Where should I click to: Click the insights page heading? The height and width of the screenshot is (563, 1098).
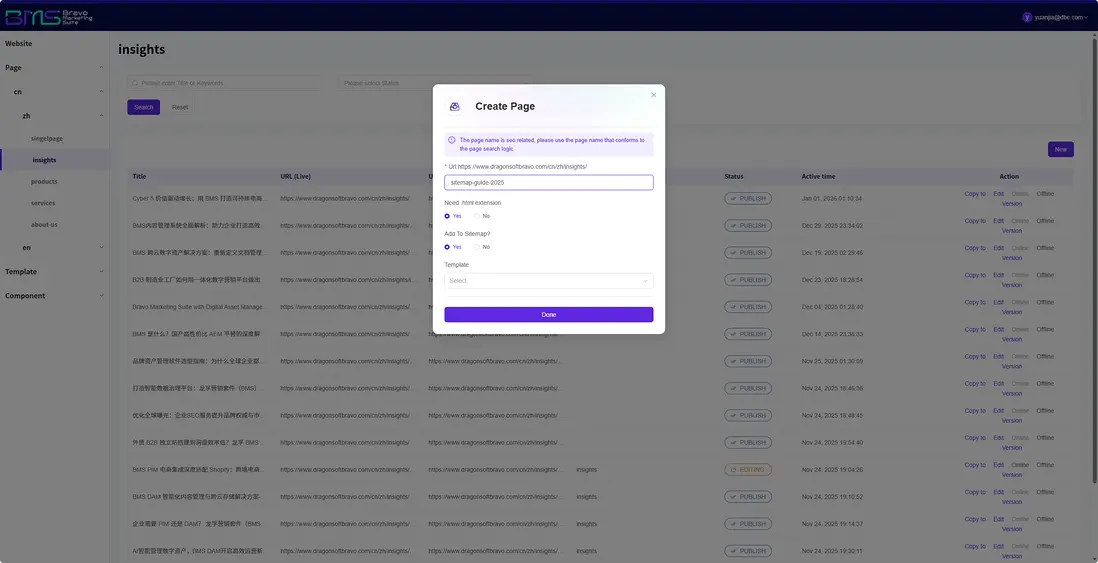point(141,50)
